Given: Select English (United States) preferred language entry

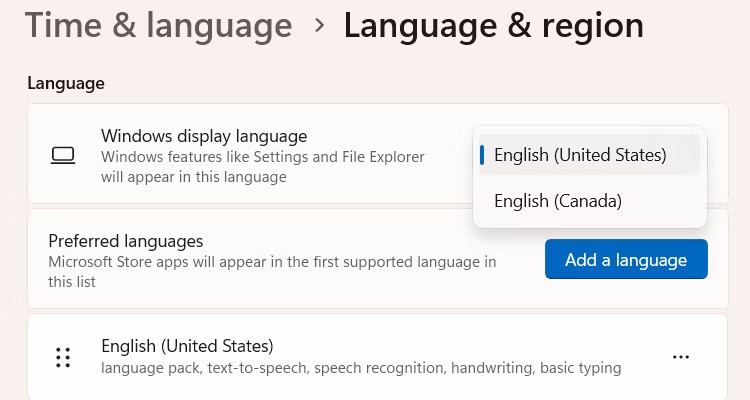Looking at the screenshot, I should 187,346.
